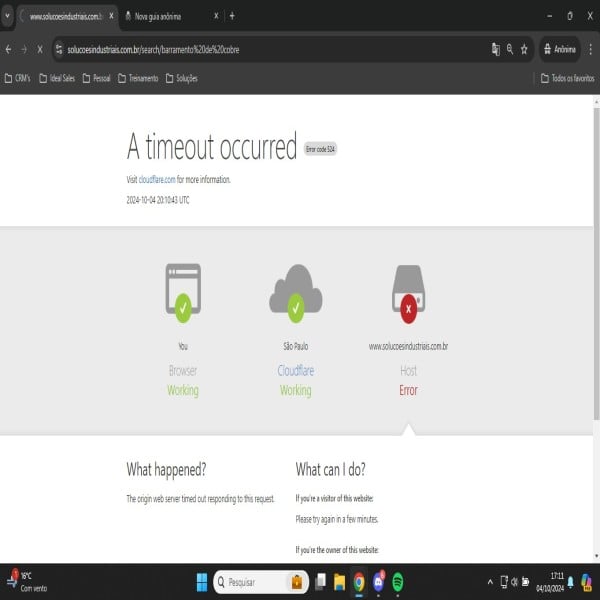The height and width of the screenshot is (600, 600).
Task: Open Todos os favoritos folder
Action: (568, 78)
